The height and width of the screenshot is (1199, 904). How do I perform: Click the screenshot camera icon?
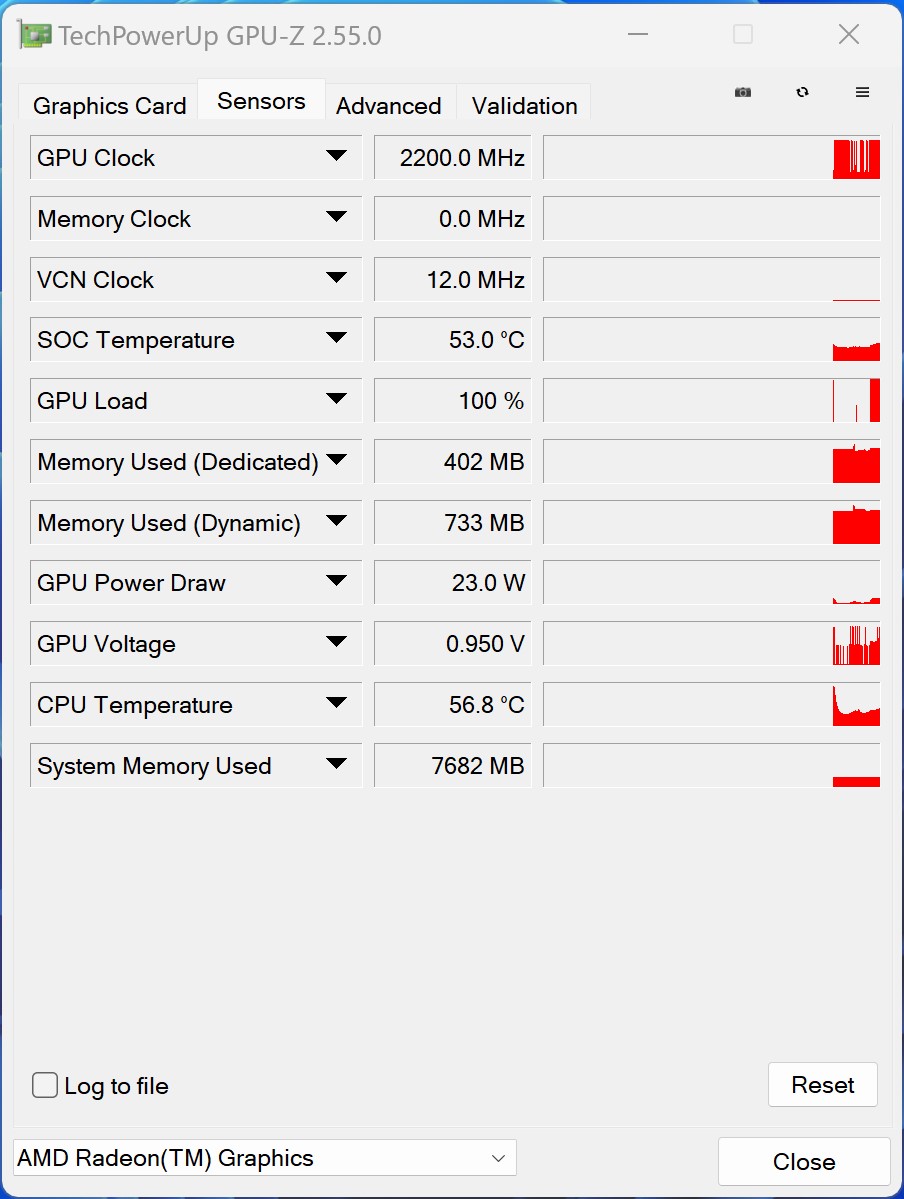click(x=743, y=92)
